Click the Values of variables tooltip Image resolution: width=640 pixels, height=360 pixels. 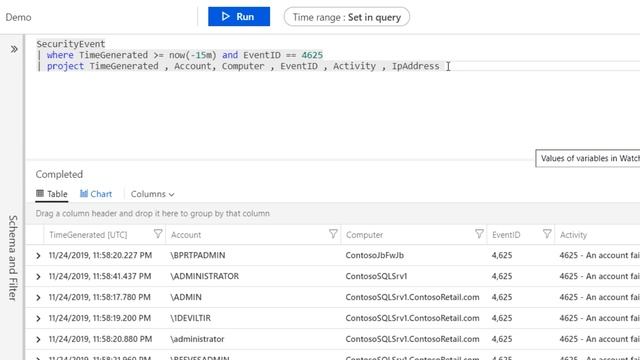click(588, 158)
